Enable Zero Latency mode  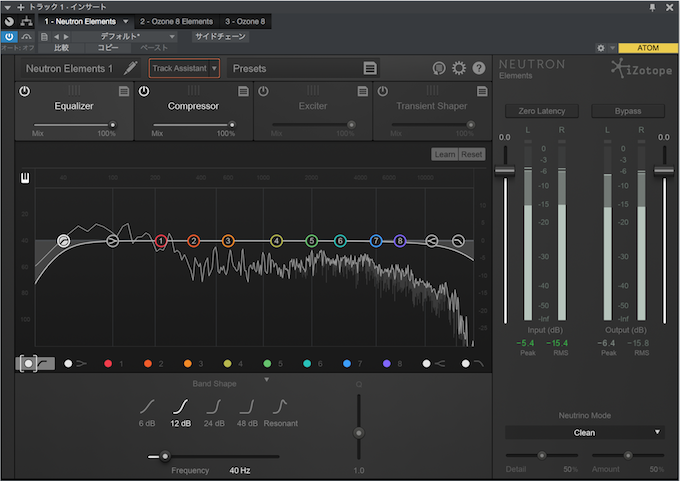coord(542,111)
